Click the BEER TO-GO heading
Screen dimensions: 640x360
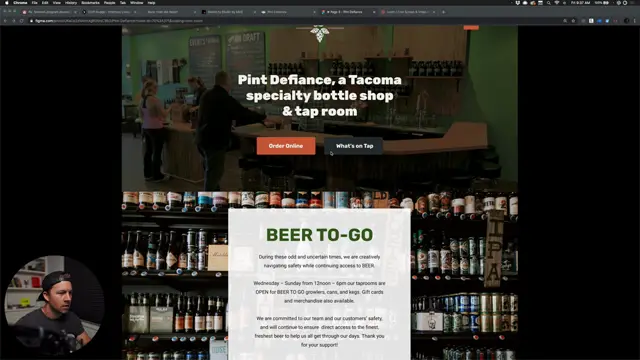(x=320, y=235)
